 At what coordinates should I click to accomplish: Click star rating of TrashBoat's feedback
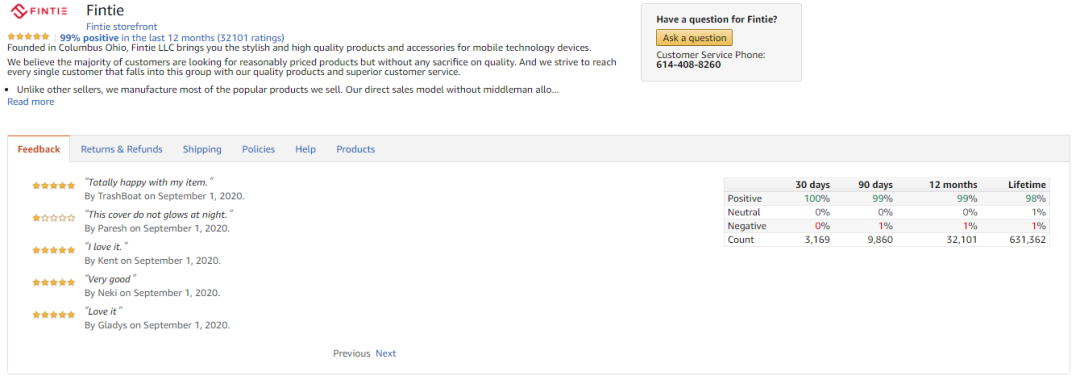point(54,185)
